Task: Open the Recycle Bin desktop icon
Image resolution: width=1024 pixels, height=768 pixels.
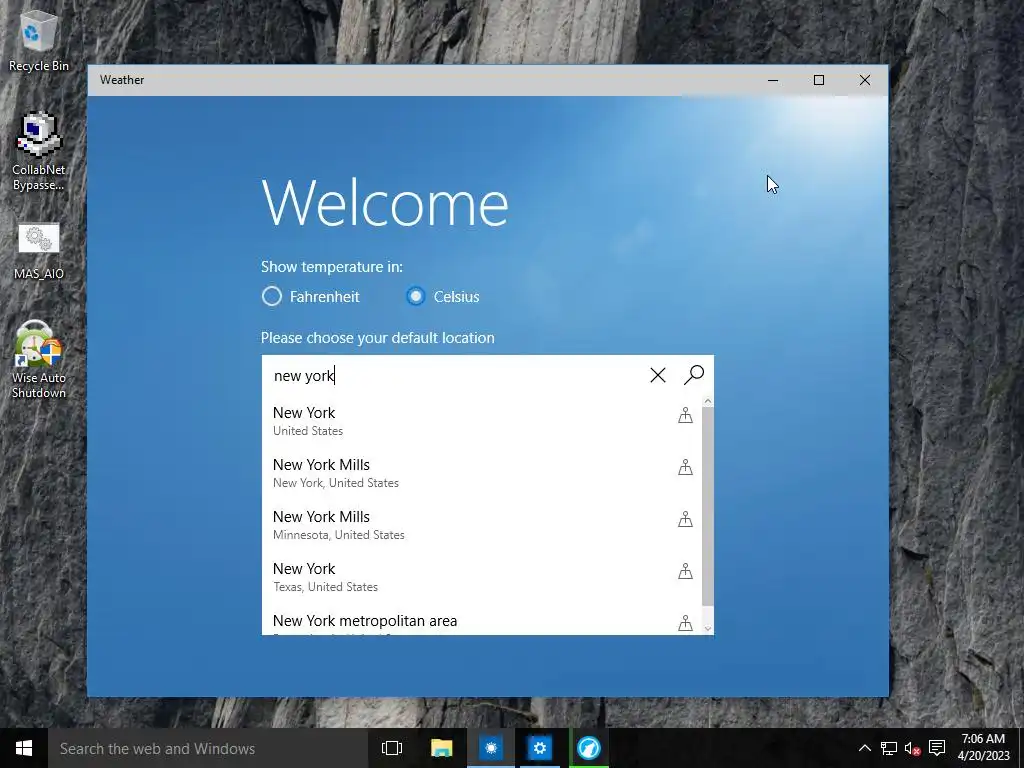Action: point(39,40)
